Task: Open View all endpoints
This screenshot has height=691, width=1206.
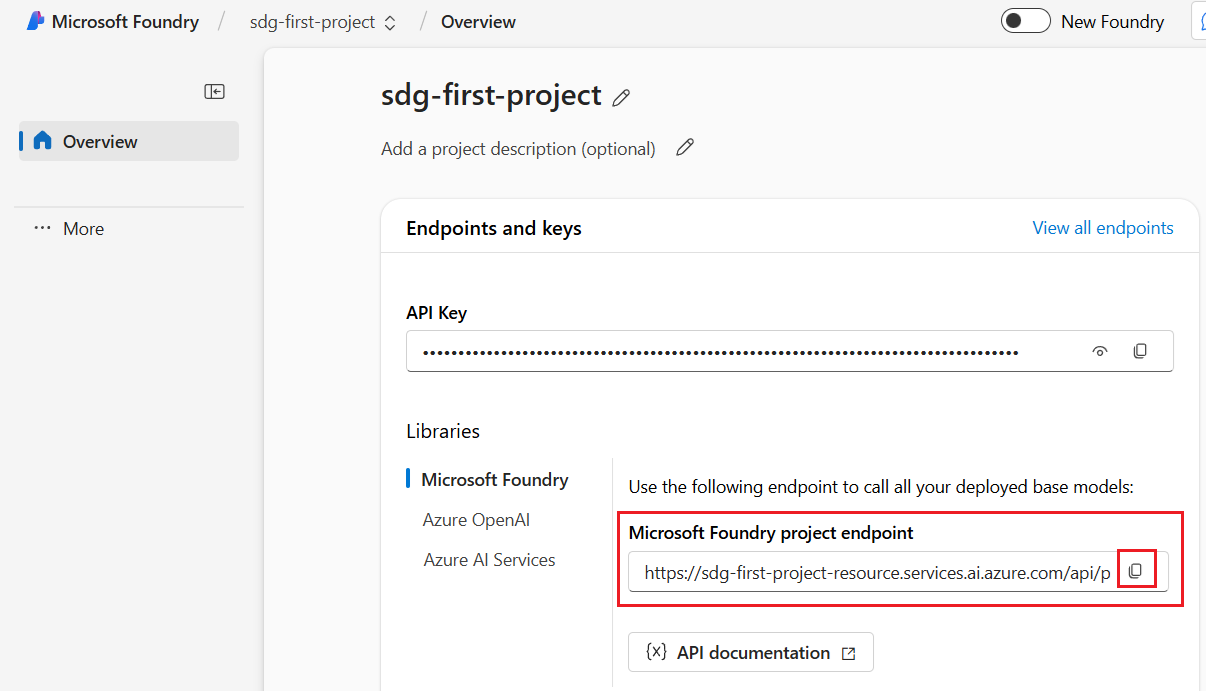Action: 1103,227
